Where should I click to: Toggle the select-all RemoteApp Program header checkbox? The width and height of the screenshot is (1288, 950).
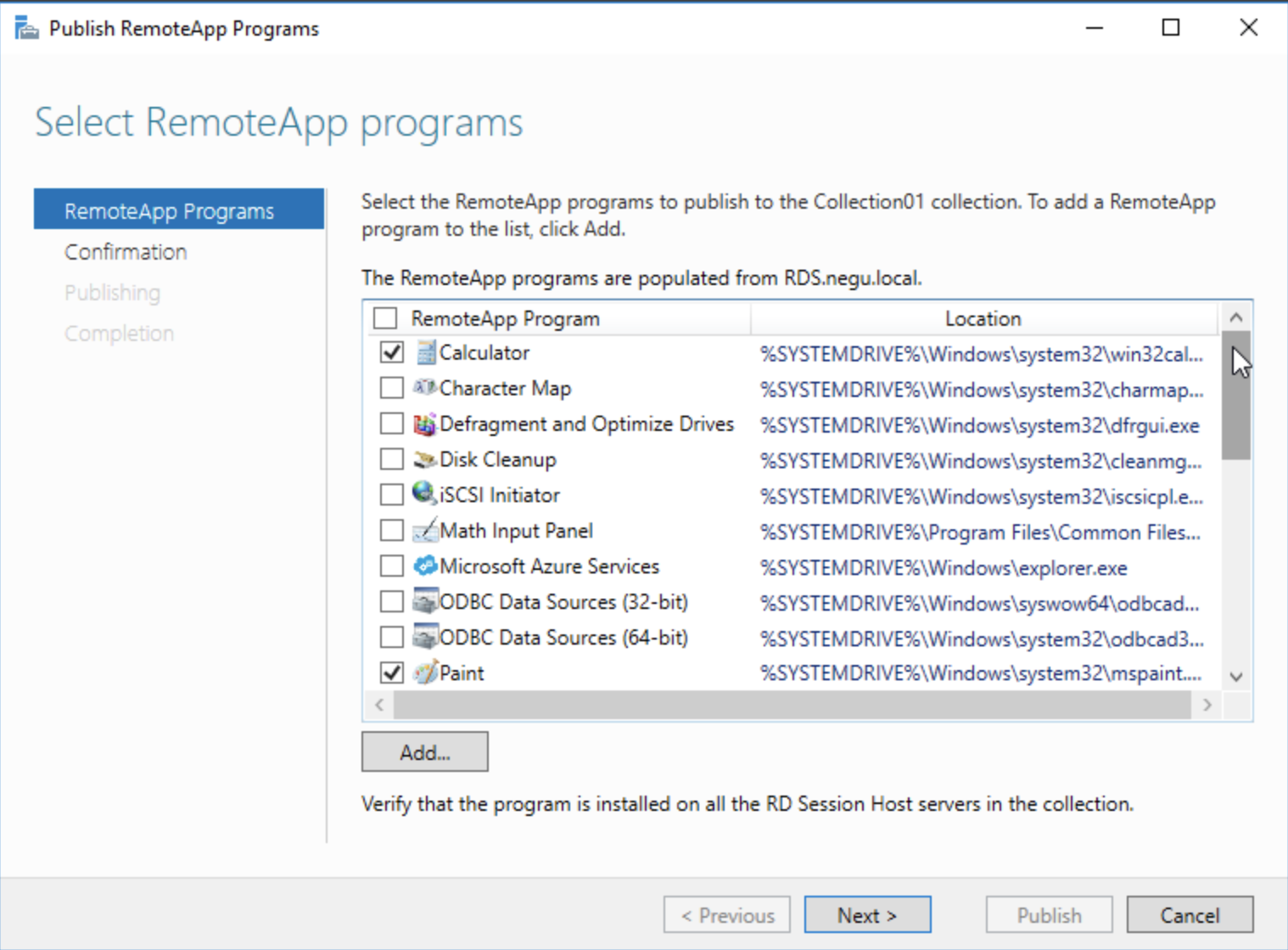[385, 319]
